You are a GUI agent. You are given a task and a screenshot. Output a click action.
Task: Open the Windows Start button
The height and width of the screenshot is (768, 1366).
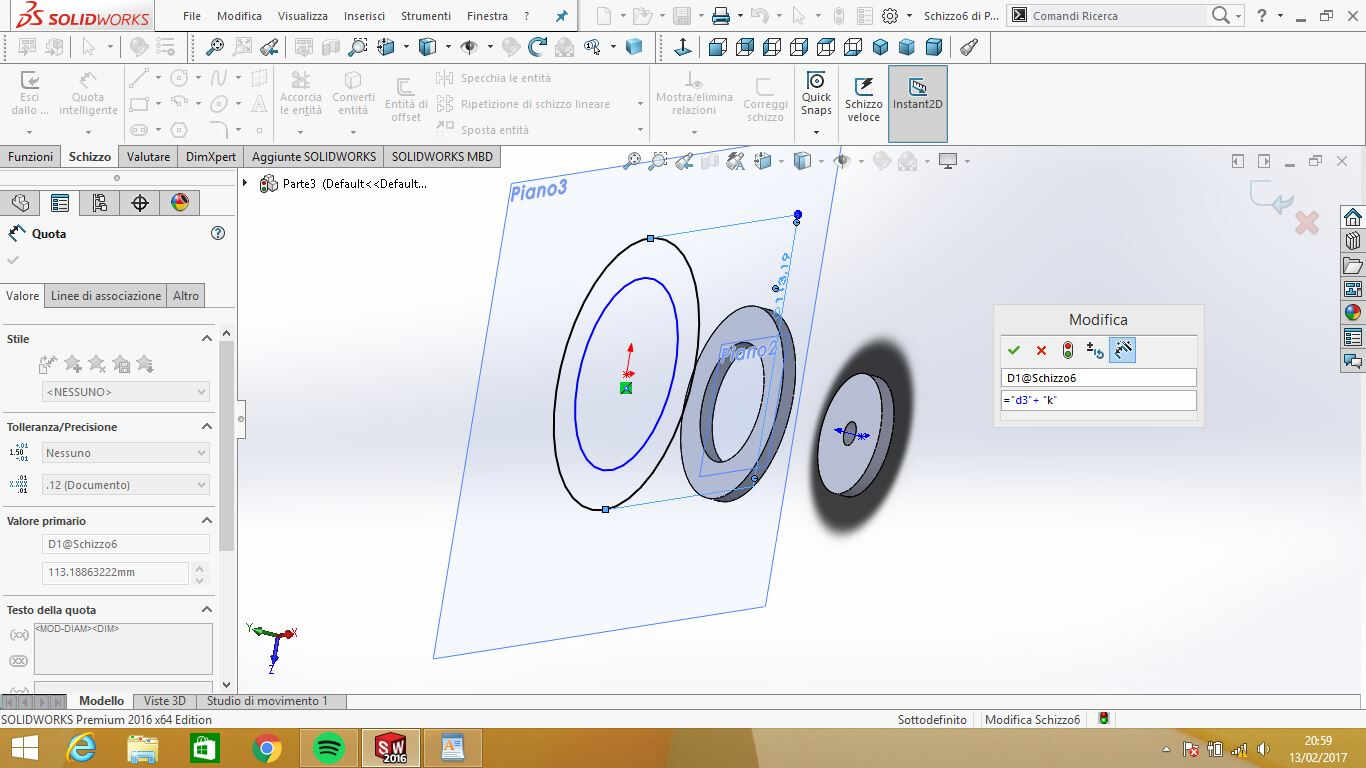click(24, 748)
